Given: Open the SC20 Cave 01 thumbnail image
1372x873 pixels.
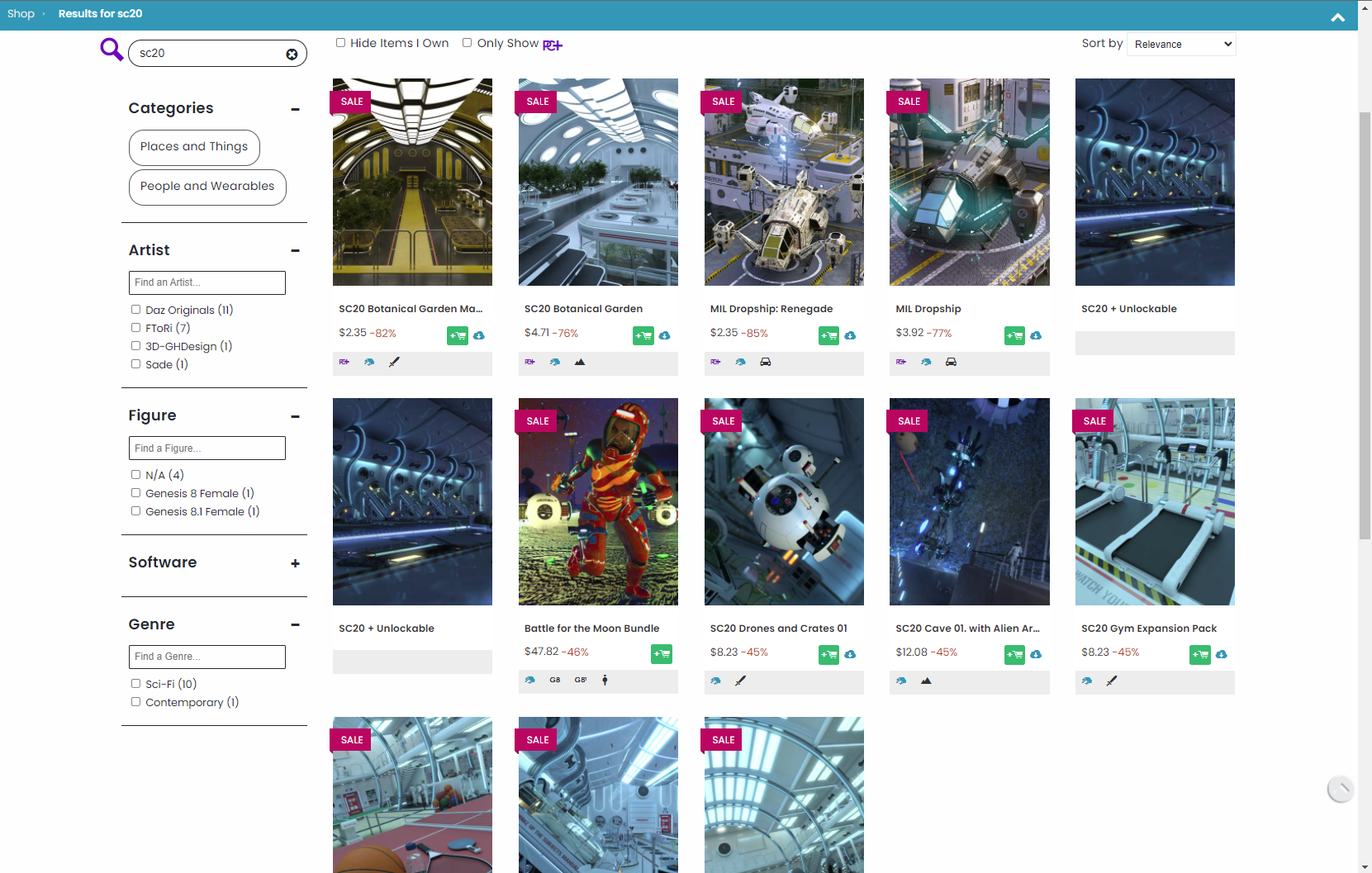Looking at the screenshot, I should pos(970,501).
